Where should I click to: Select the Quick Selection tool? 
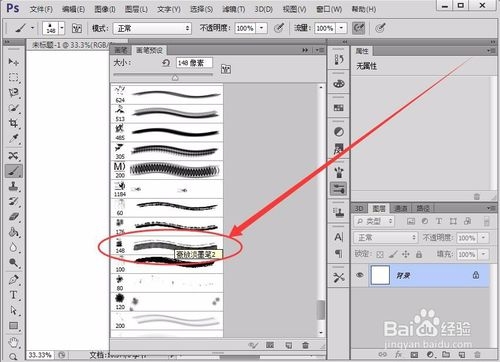coord(13,108)
